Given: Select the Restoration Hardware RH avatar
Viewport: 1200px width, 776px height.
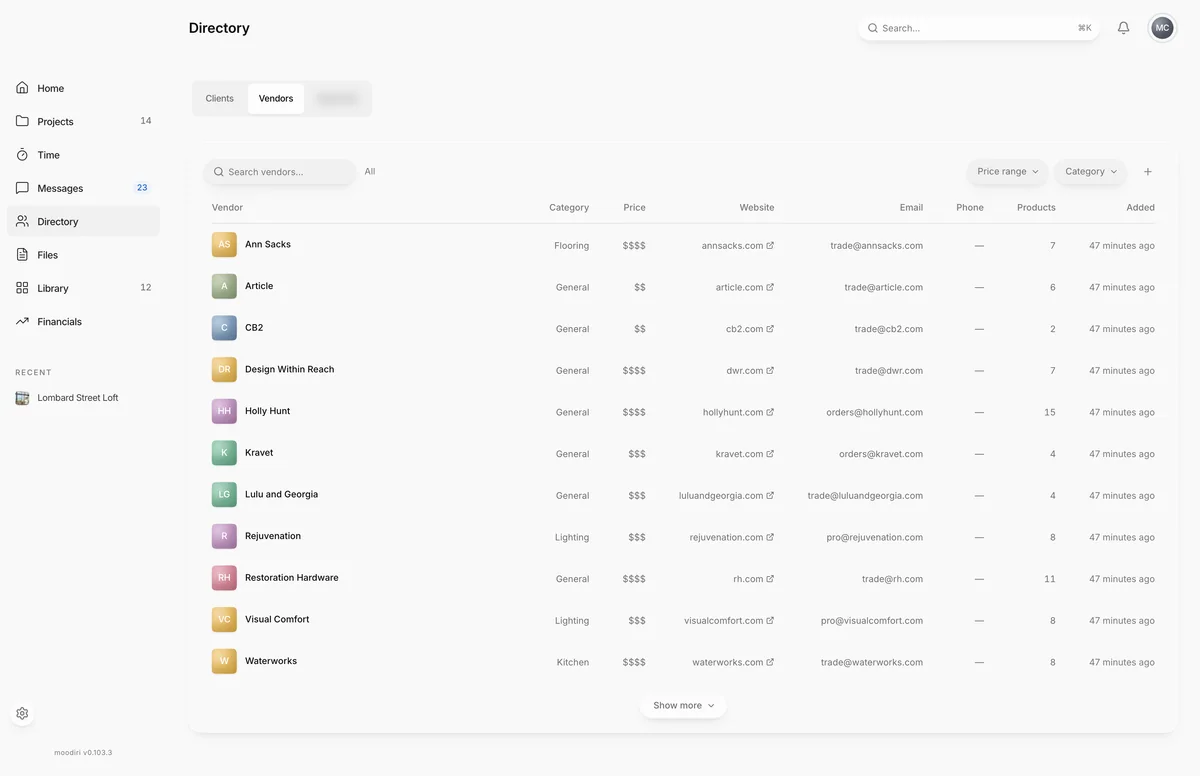Looking at the screenshot, I should [224, 577].
